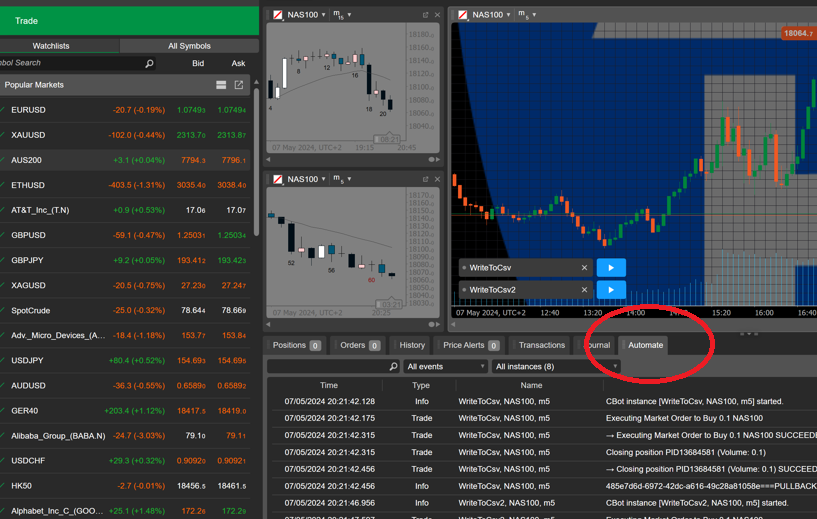Open the All instances (8) dropdown

point(556,366)
